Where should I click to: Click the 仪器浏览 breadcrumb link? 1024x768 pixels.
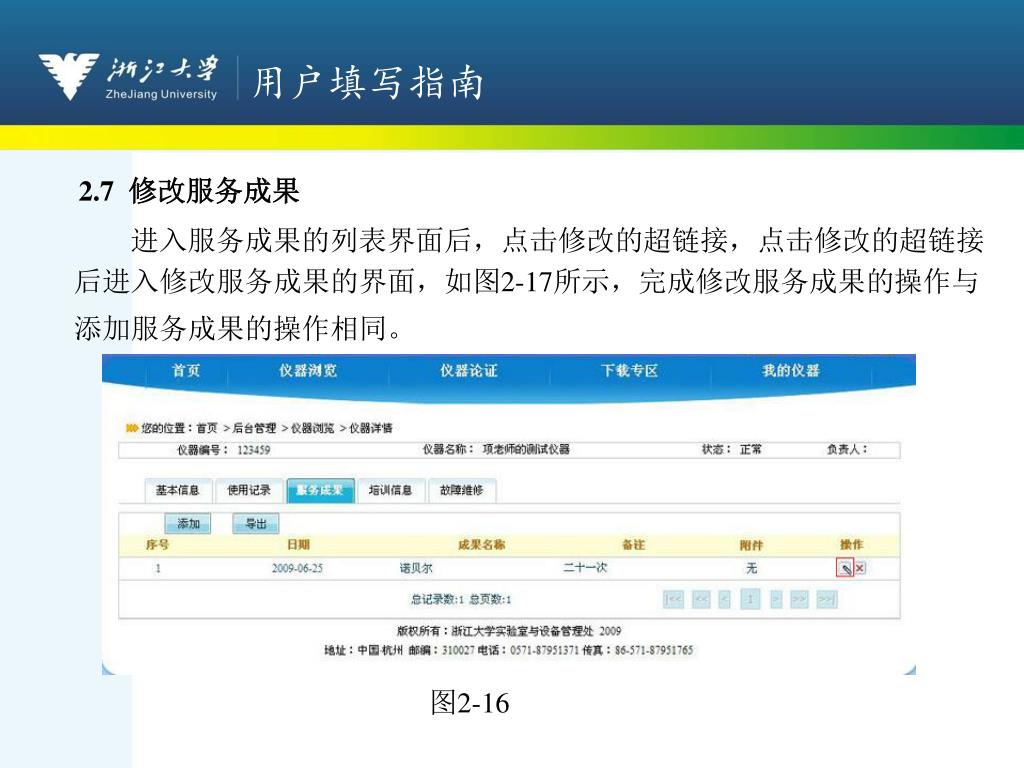click(x=312, y=428)
